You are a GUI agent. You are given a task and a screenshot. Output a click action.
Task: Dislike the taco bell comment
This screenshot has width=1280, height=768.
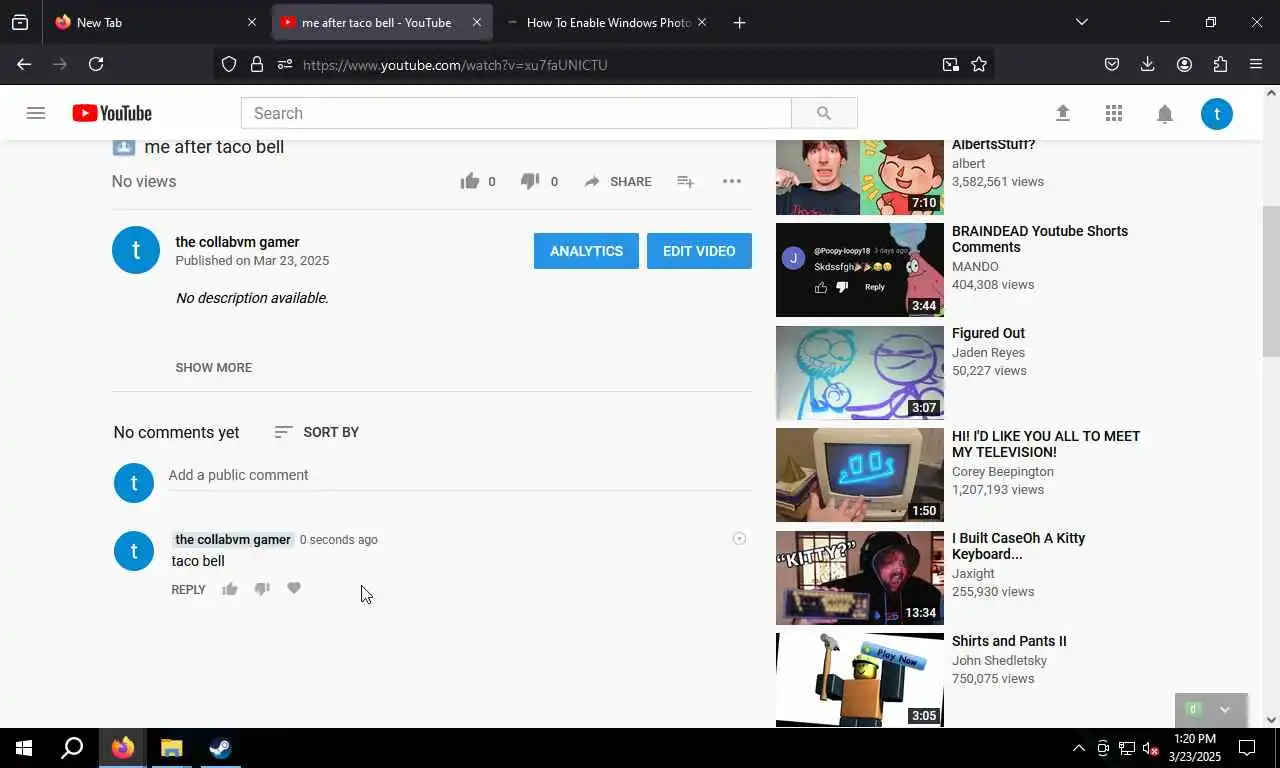point(262,589)
